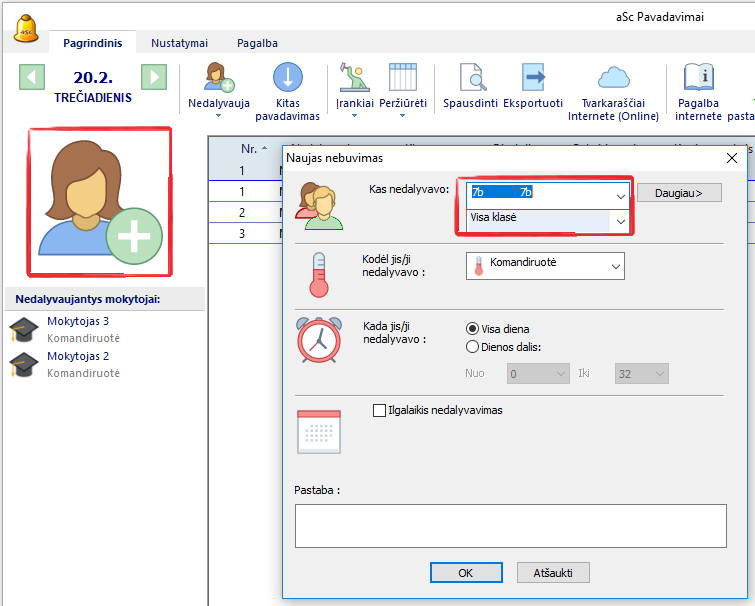The image size is (755, 606).
Task: Go to next day with right arrow
Action: tap(153, 77)
